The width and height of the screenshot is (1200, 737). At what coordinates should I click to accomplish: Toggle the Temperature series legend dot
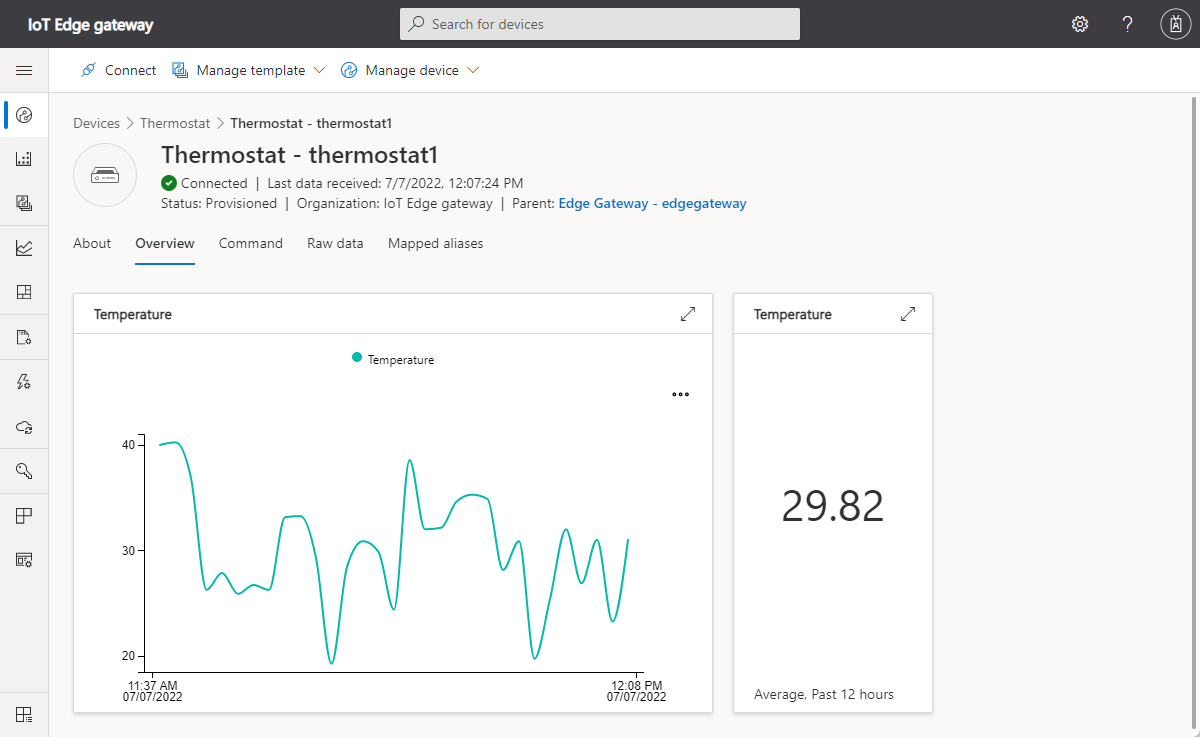pos(357,358)
